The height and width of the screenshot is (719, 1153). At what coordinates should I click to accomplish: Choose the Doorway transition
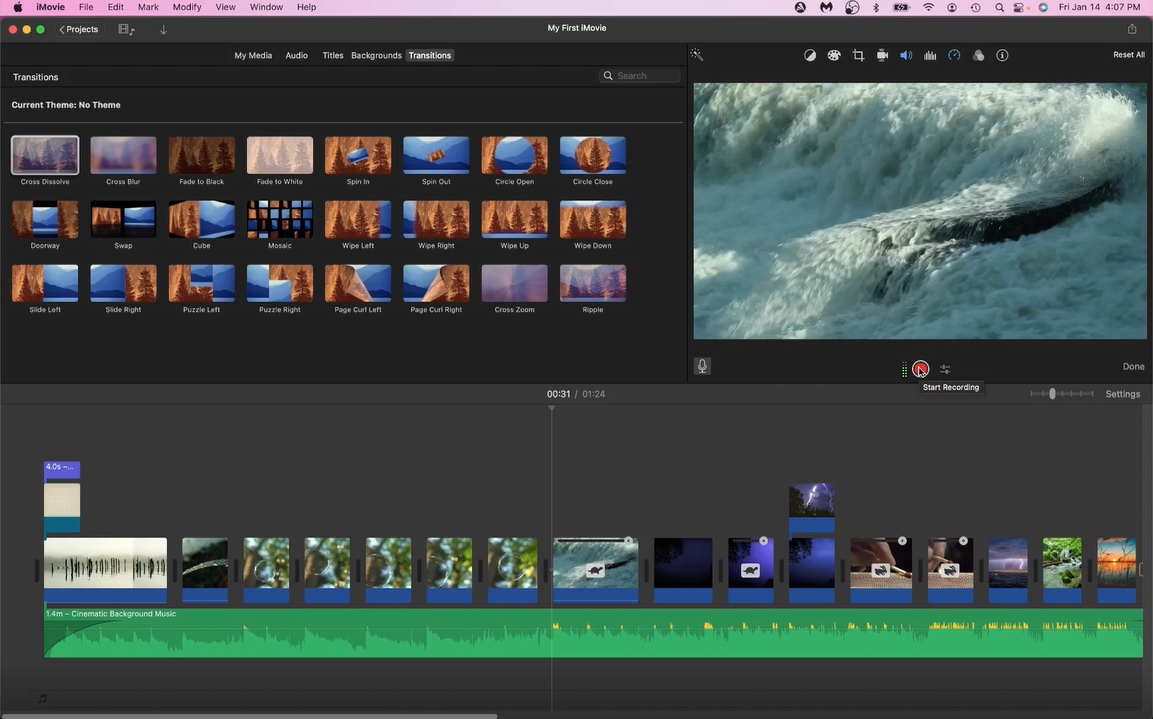[x=45, y=219]
